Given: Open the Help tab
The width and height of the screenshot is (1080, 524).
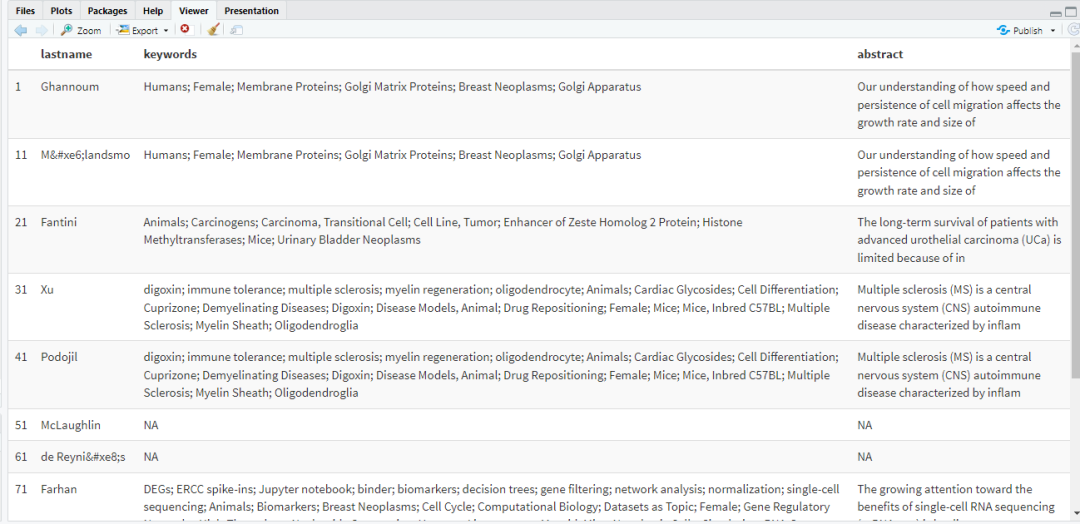Looking at the screenshot, I should pyautogui.click(x=153, y=11).
